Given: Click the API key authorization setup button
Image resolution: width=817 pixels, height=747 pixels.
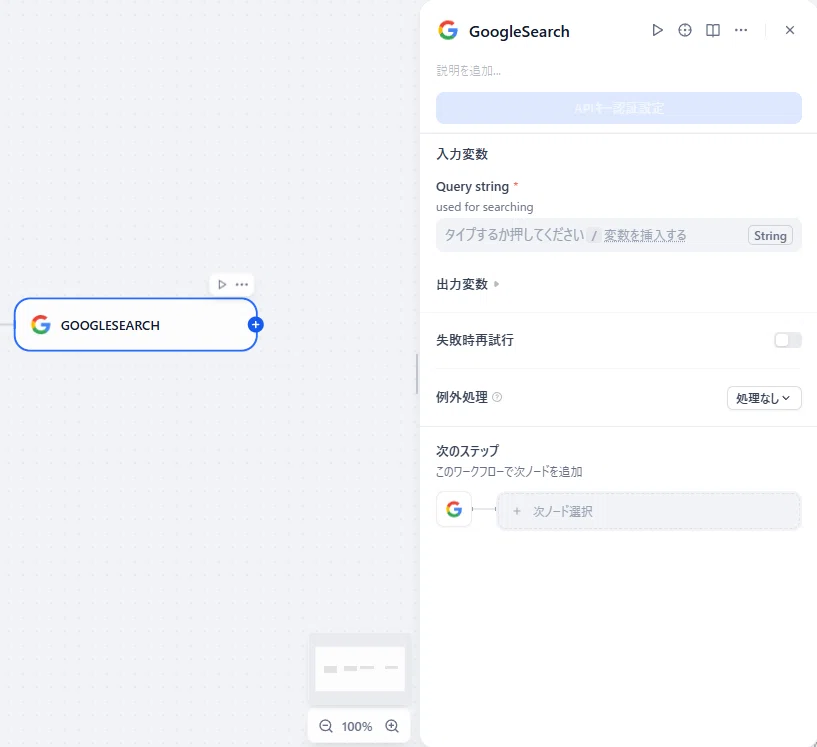Looking at the screenshot, I should pyautogui.click(x=618, y=108).
